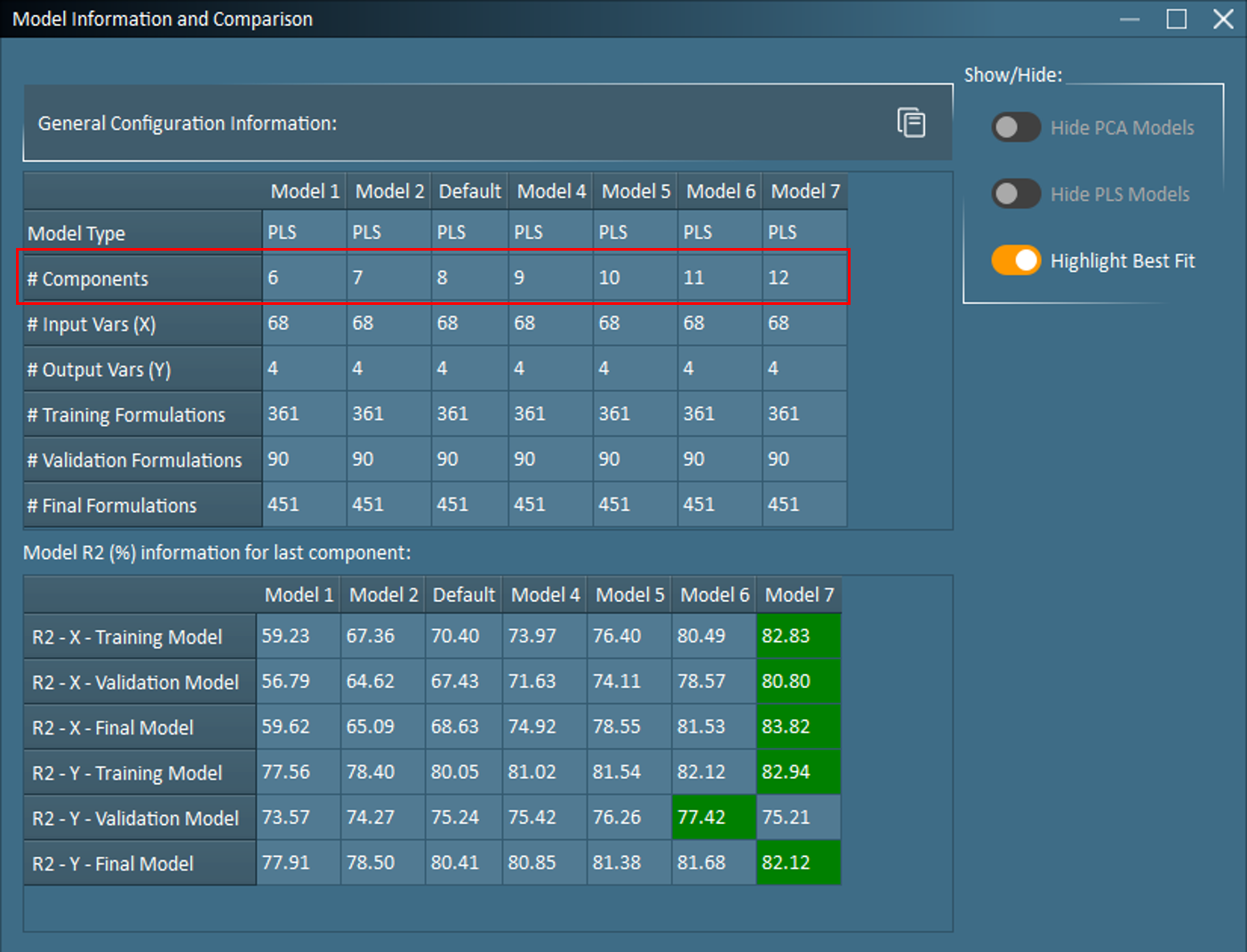Disable the Highlight Best Fit toggle
The height and width of the screenshot is (952, 1247).
(x=1016, y=260)
